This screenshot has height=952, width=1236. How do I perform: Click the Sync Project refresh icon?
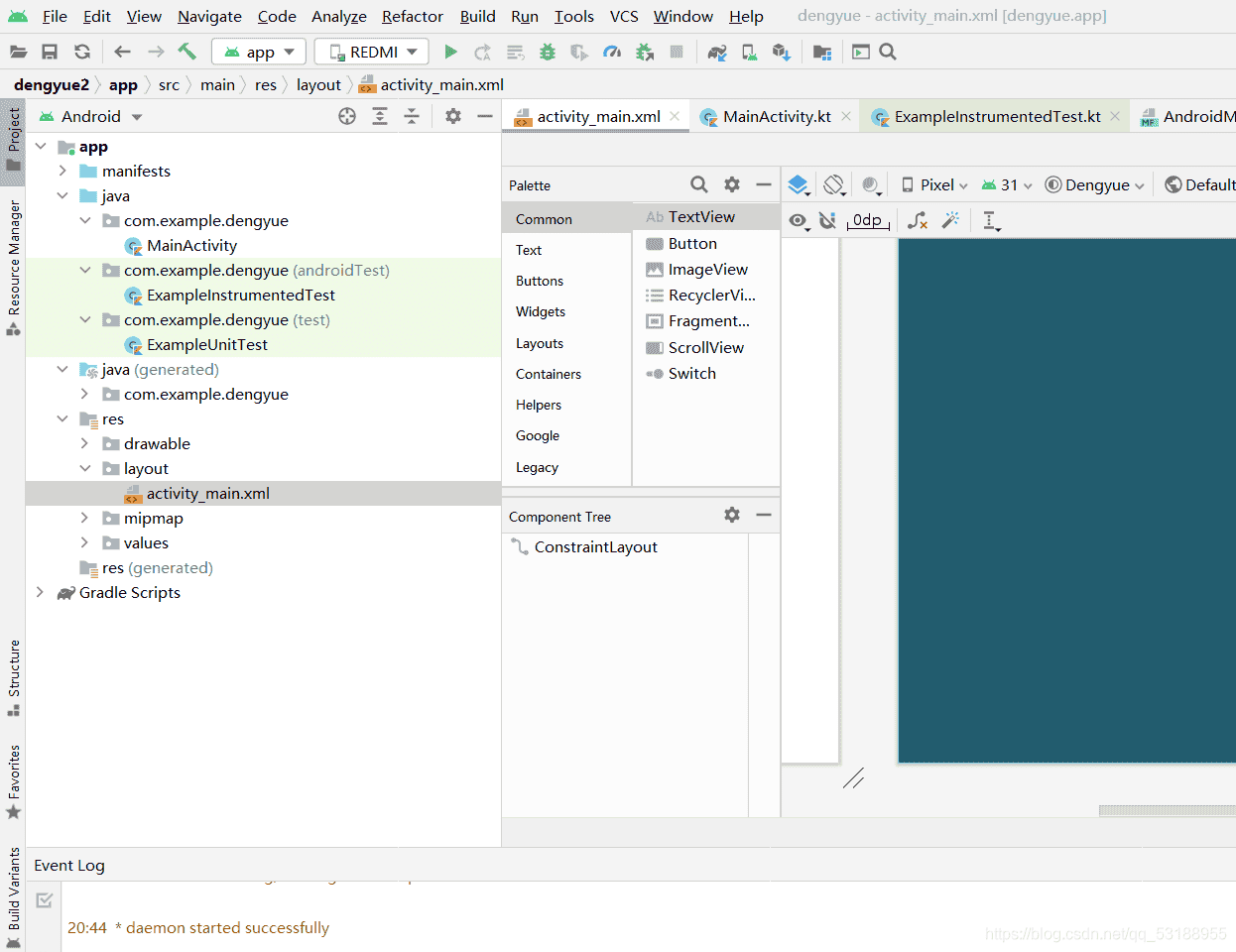click(x=82, y=52)
